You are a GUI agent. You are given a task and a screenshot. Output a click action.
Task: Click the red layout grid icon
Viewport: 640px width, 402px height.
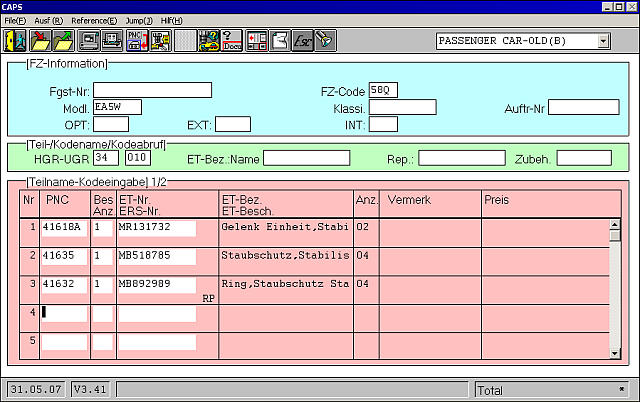pos(256,41)
